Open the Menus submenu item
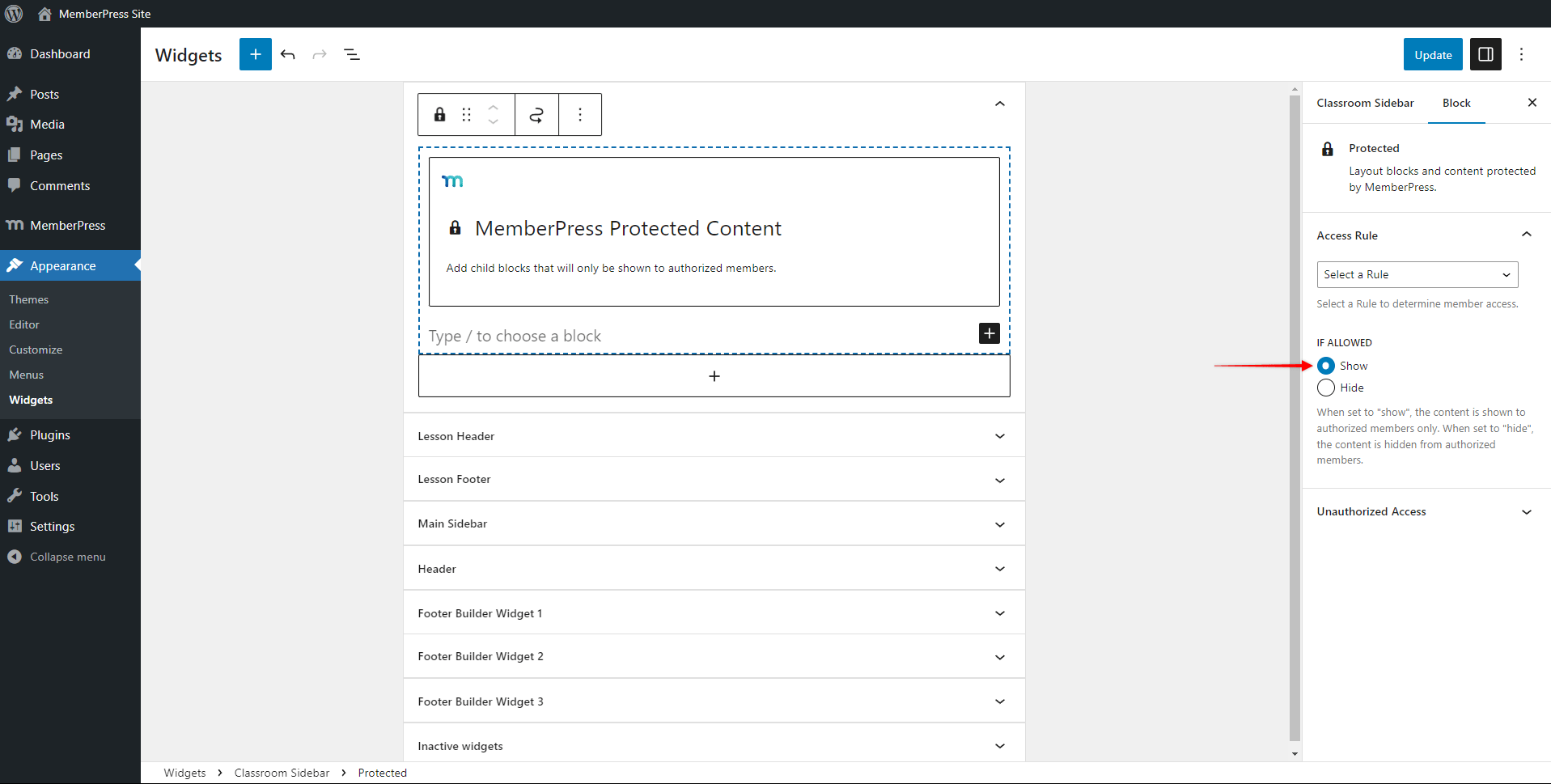 point(27,375)
